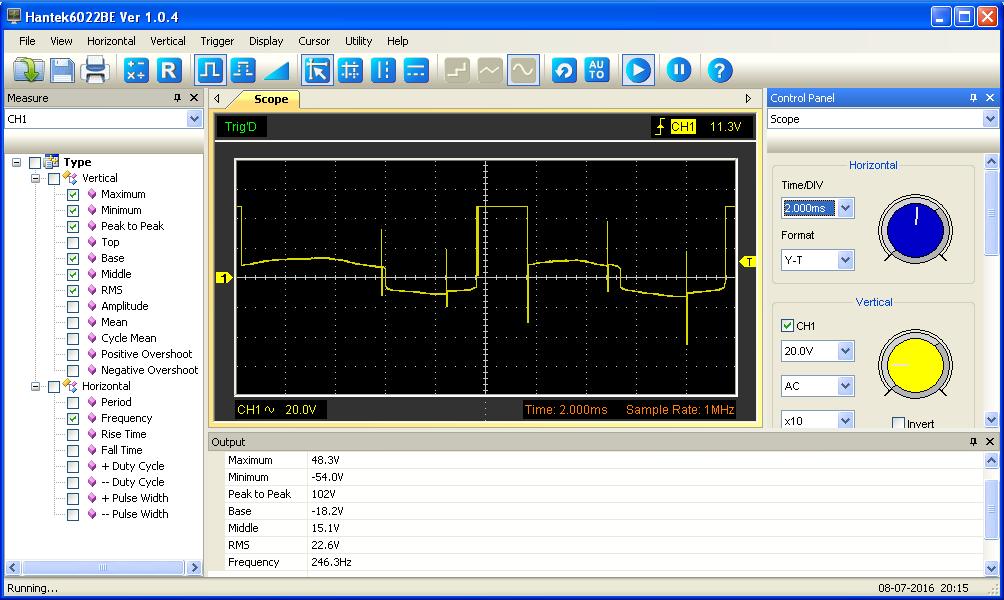Open the Cursor menu
Screen dimensions: 1004x600
(314, 41)
